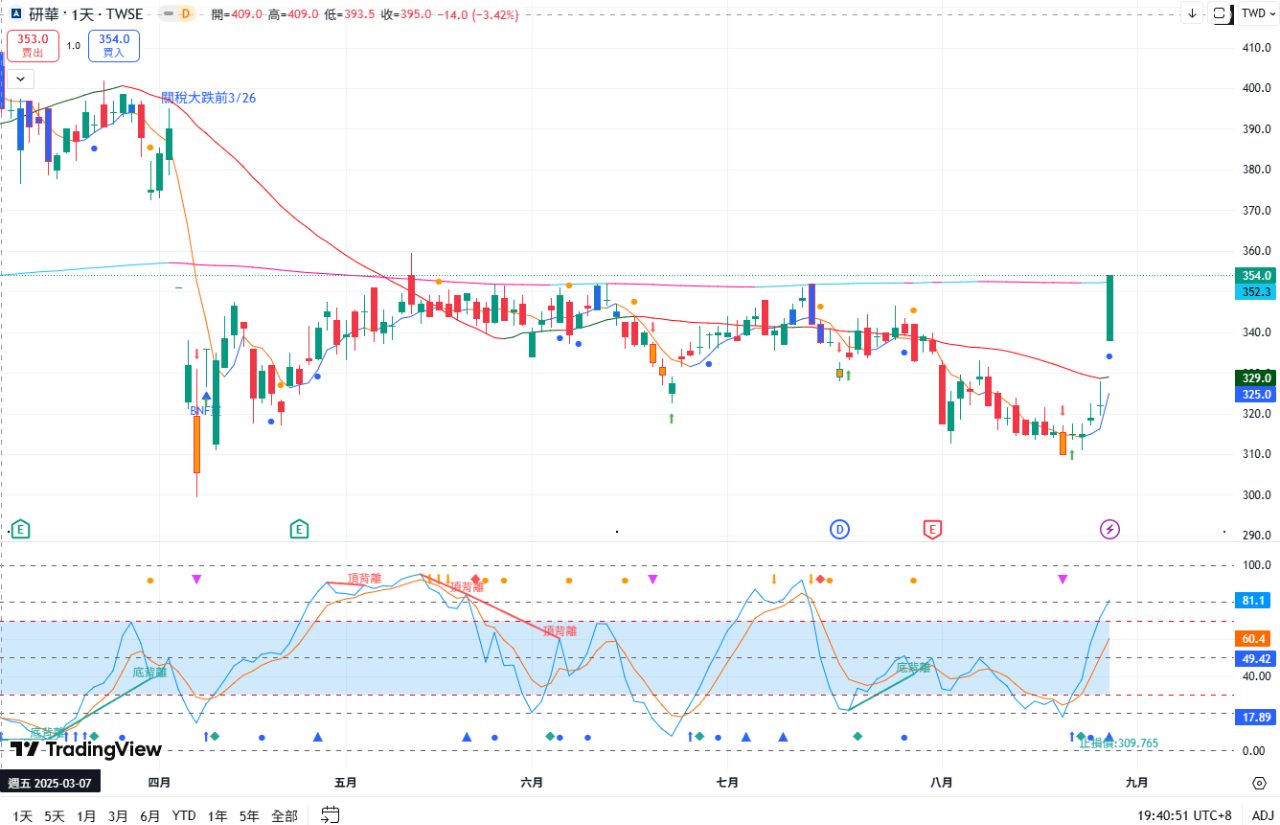1280x825 pixels.
Task: Click the down-arrow icon beside the TWD selector
Action: (x=1192, y=14)
